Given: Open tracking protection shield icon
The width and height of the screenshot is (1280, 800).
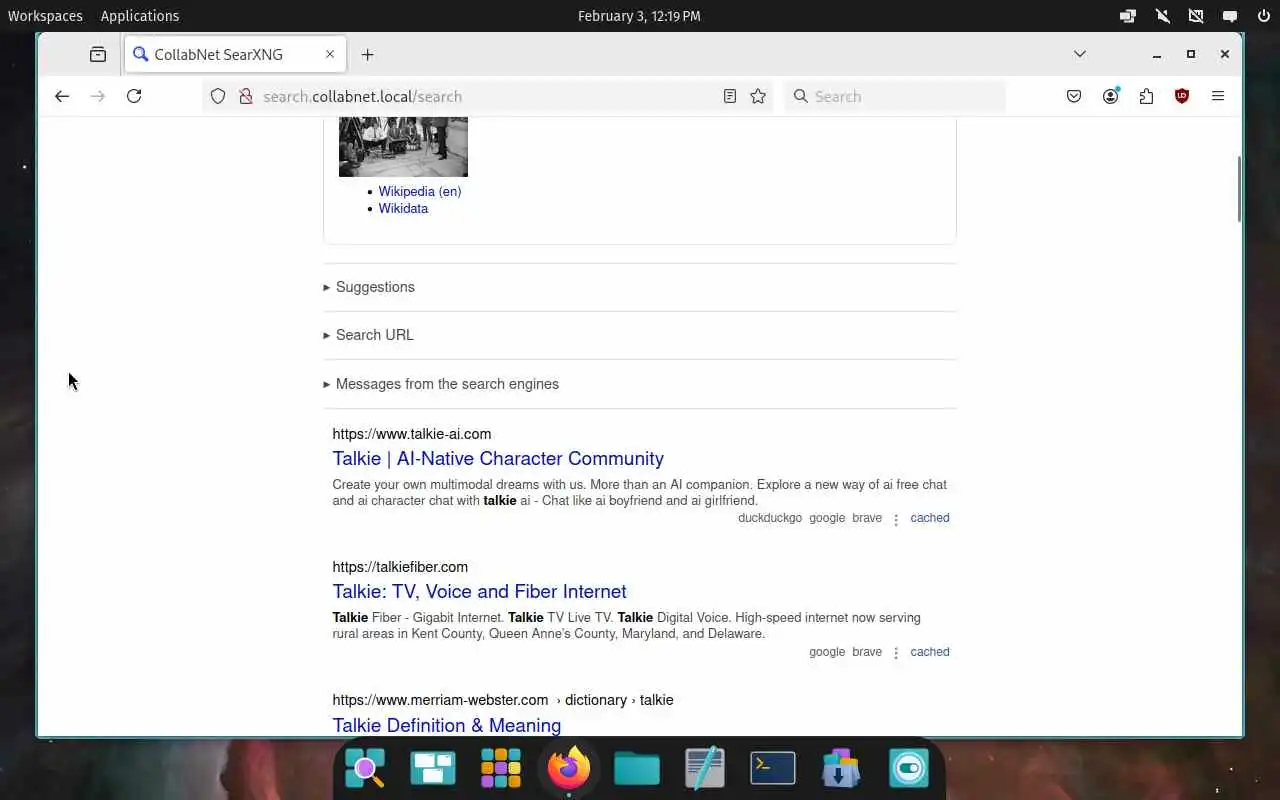Looking at the screenshot, I should 218,97.
